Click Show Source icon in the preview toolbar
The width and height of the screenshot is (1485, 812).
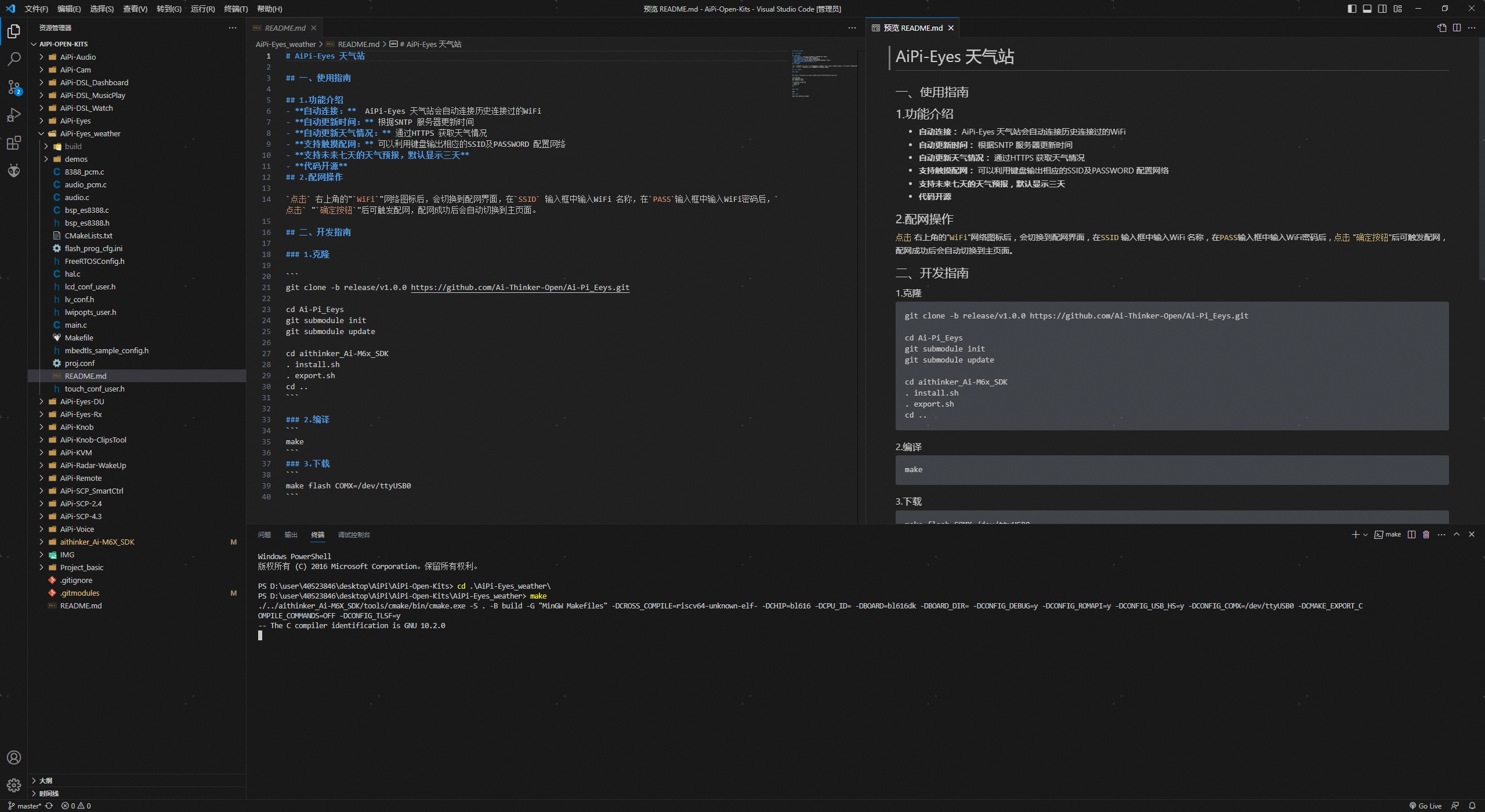[x=1442, y=28]
